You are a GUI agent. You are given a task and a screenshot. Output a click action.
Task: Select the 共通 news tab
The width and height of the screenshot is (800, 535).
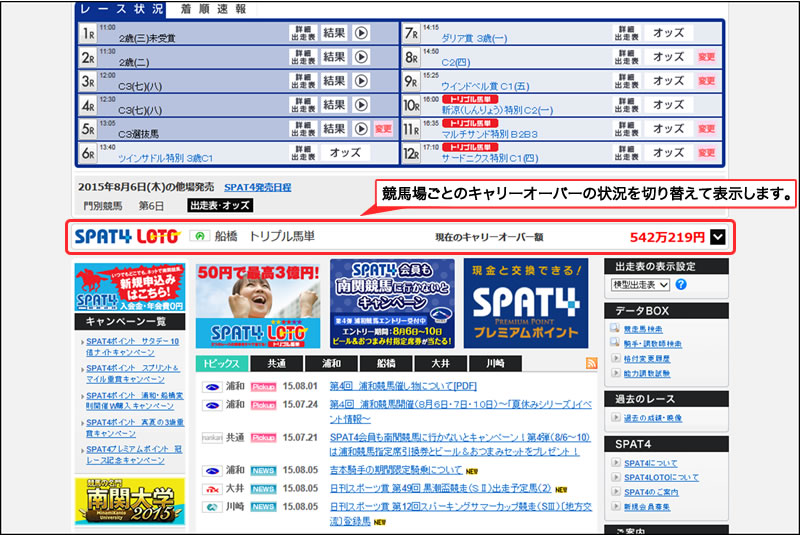277,364
